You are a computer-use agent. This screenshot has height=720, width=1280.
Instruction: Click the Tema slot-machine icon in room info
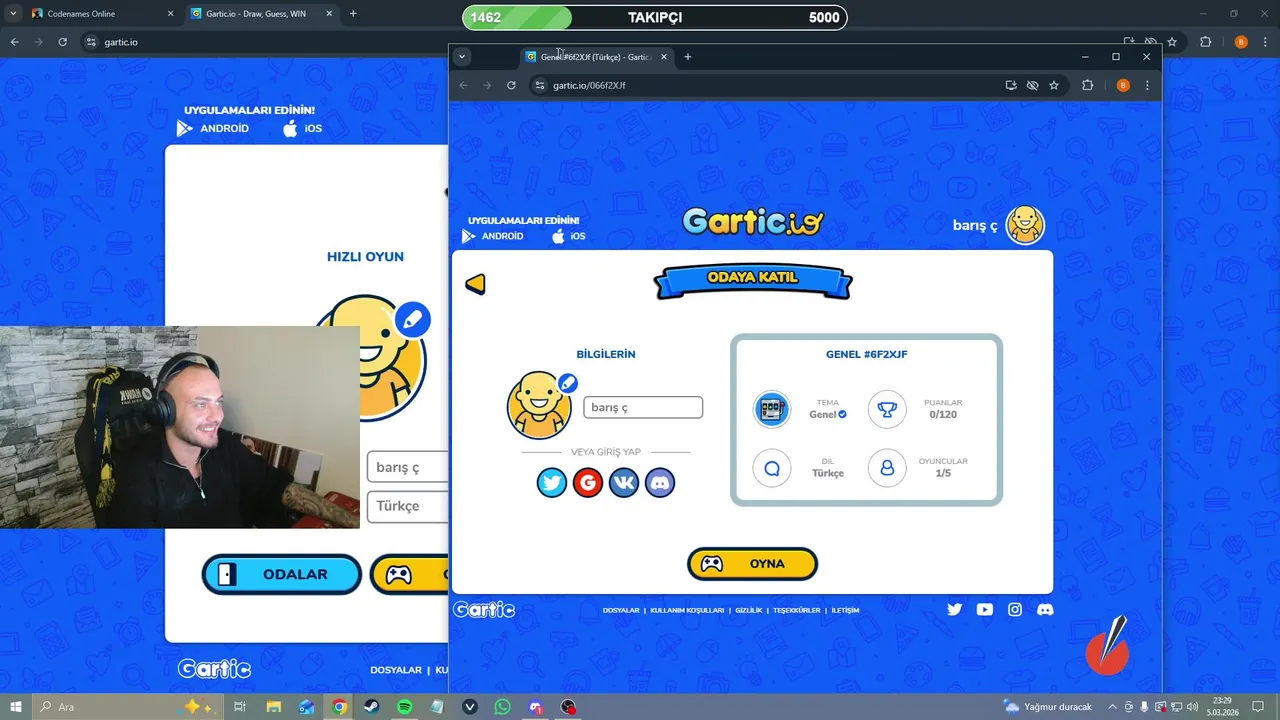[772, 409]
